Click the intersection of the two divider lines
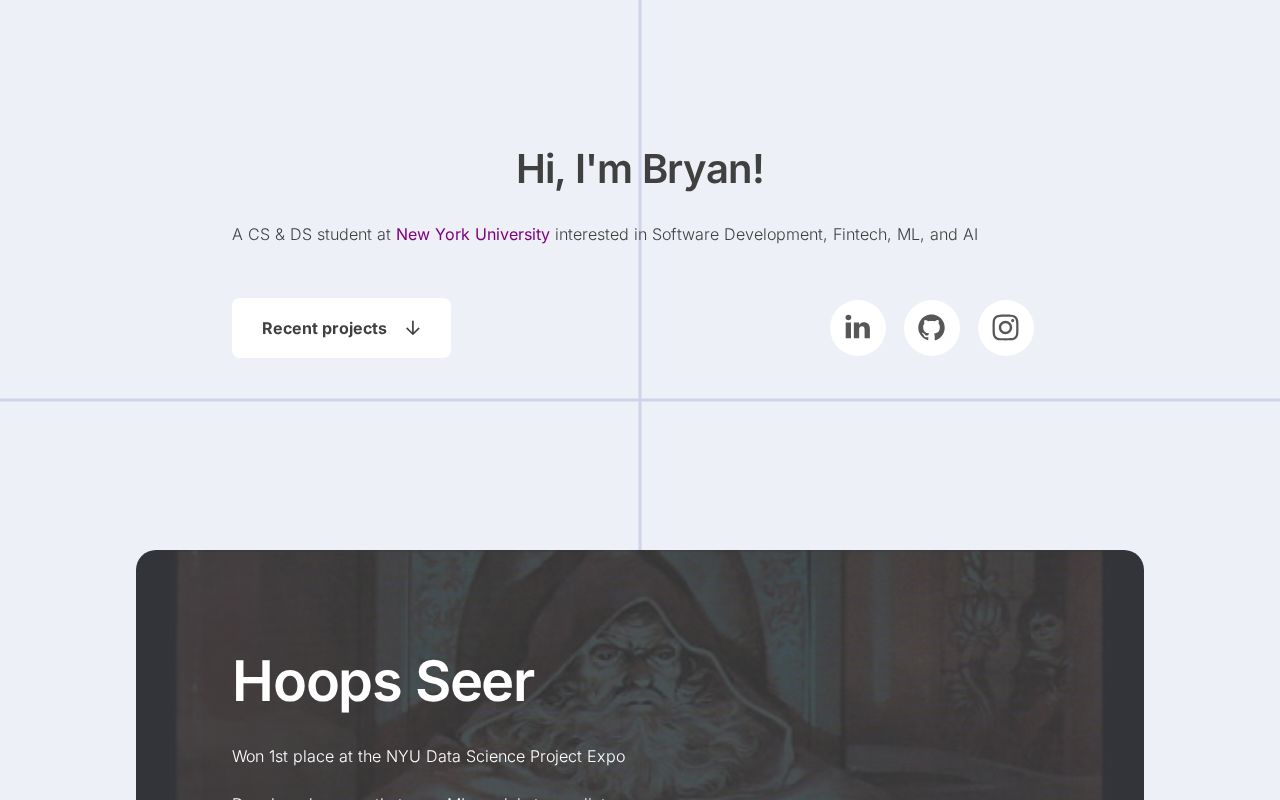This screenshot has width=1280, height=800. 640,400
